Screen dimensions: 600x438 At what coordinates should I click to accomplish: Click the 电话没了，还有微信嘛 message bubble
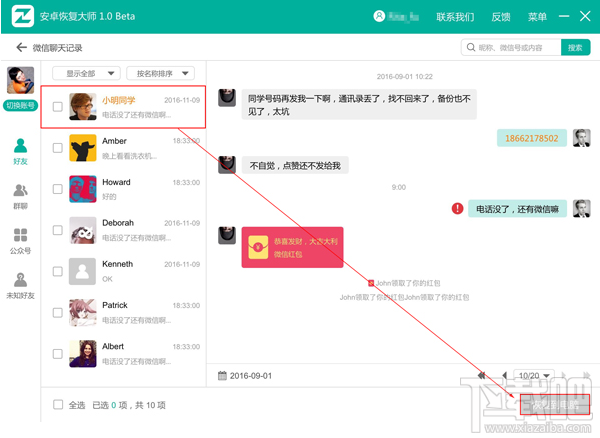click(x=517, y=208)
